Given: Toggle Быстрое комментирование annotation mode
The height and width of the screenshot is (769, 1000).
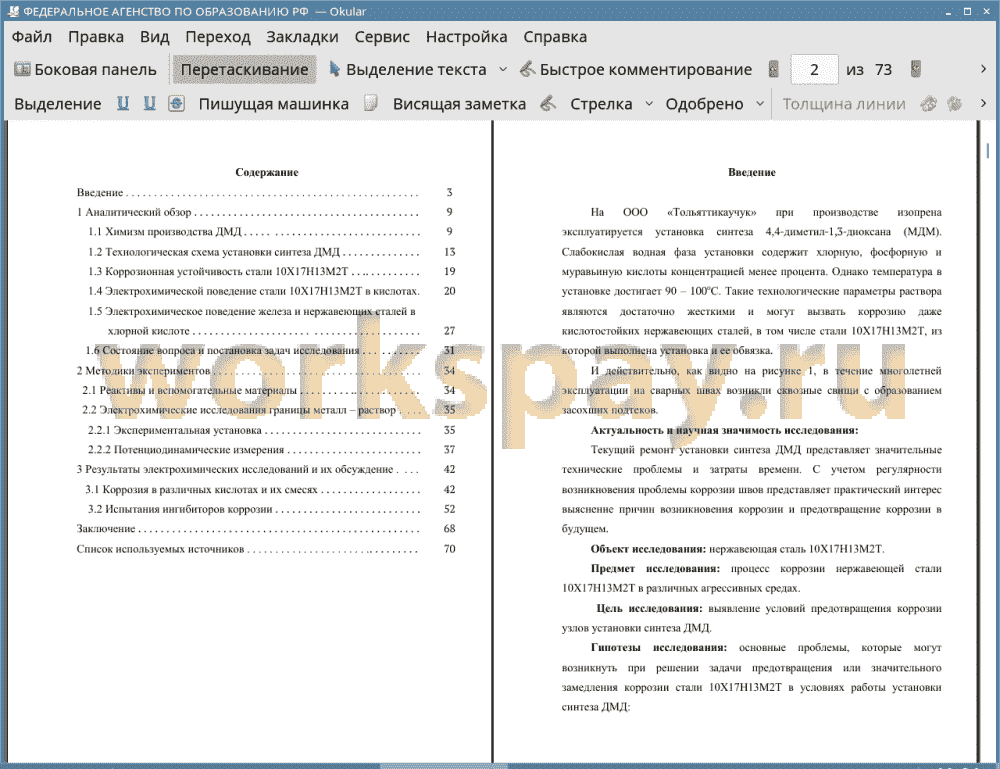Looking at the screenshot, I should pos(636,70).
